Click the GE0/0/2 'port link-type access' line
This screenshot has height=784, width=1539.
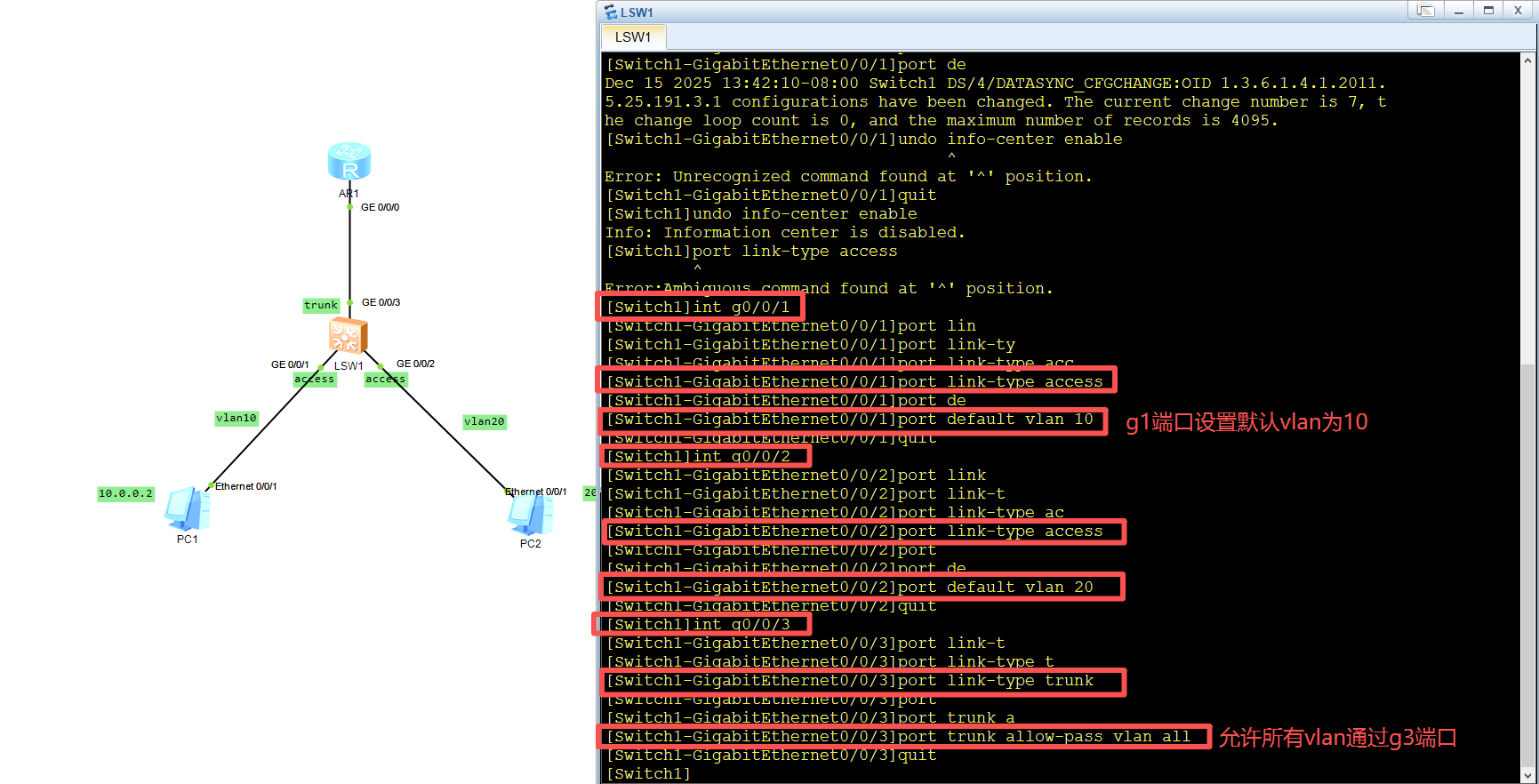[855, 531]
